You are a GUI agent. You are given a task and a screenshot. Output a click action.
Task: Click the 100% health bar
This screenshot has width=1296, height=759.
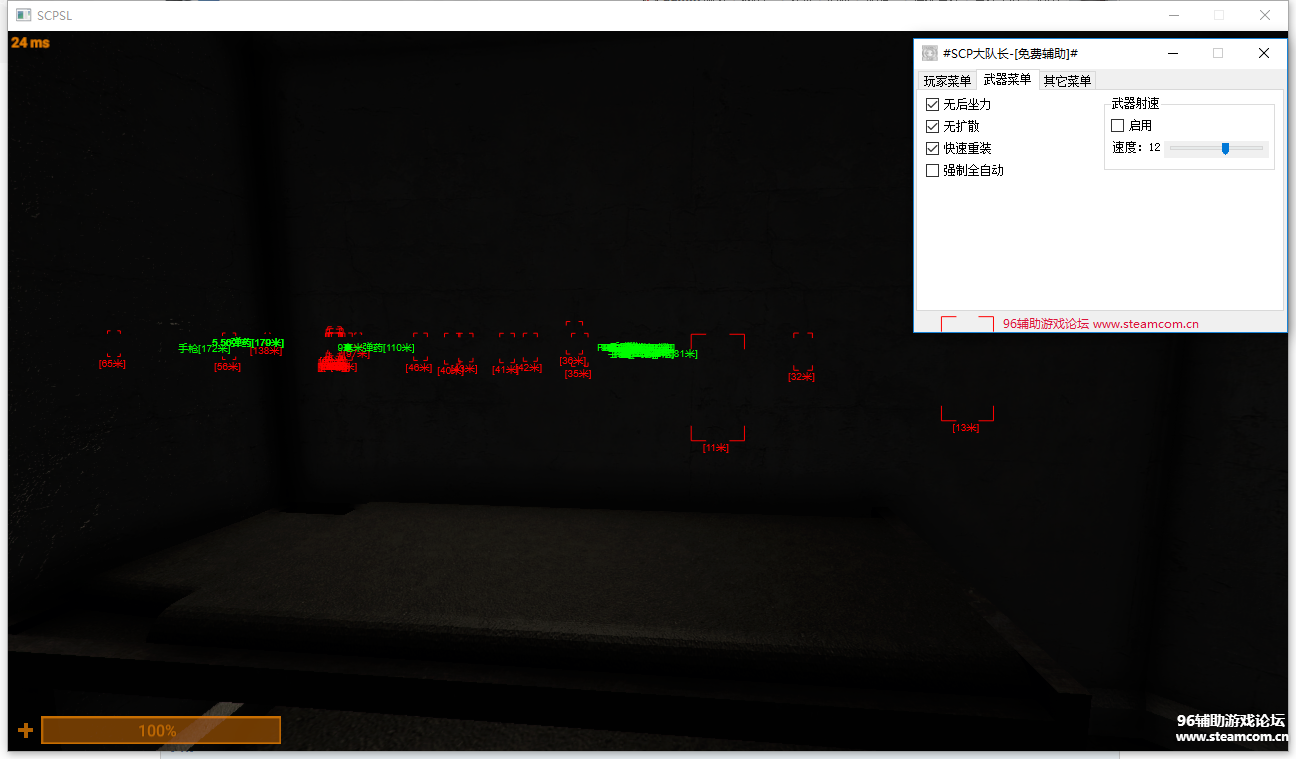click(160, 731)
